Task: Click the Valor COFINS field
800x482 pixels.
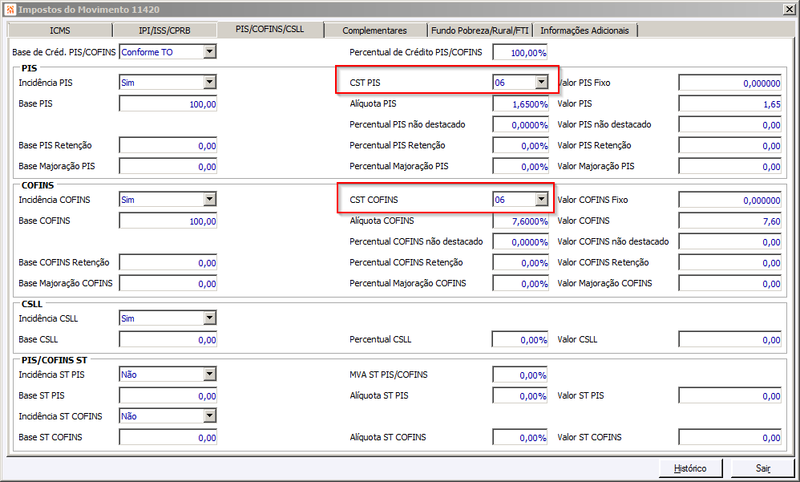Action: 730,221
